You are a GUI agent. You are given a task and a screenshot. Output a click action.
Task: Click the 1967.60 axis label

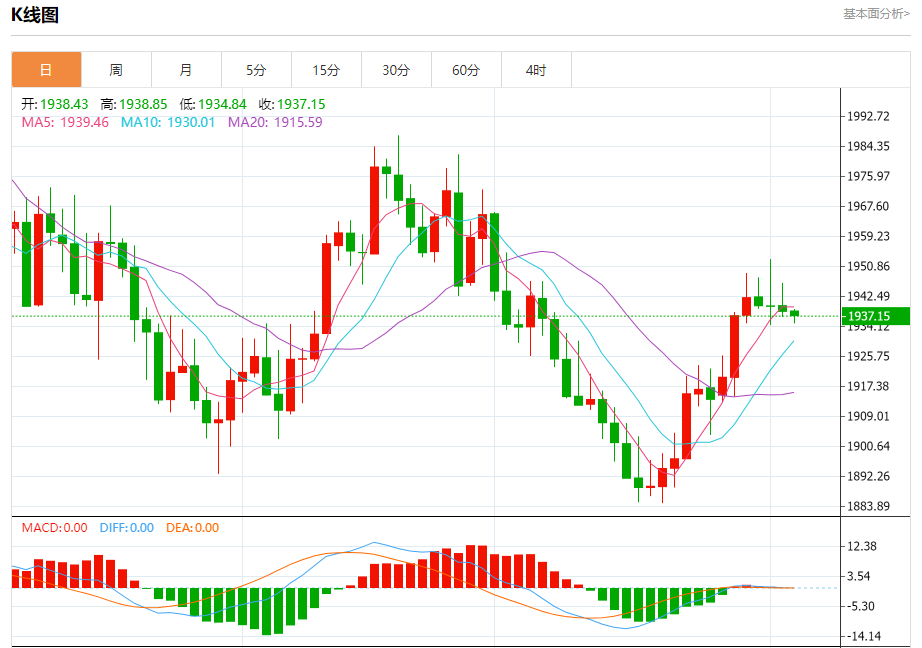(x=868, y=206)
